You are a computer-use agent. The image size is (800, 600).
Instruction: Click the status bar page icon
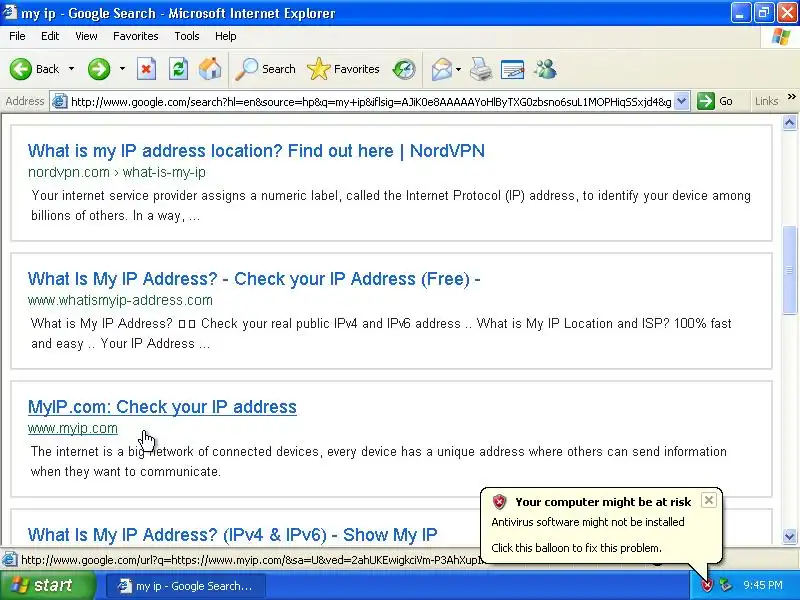(9, 560)
